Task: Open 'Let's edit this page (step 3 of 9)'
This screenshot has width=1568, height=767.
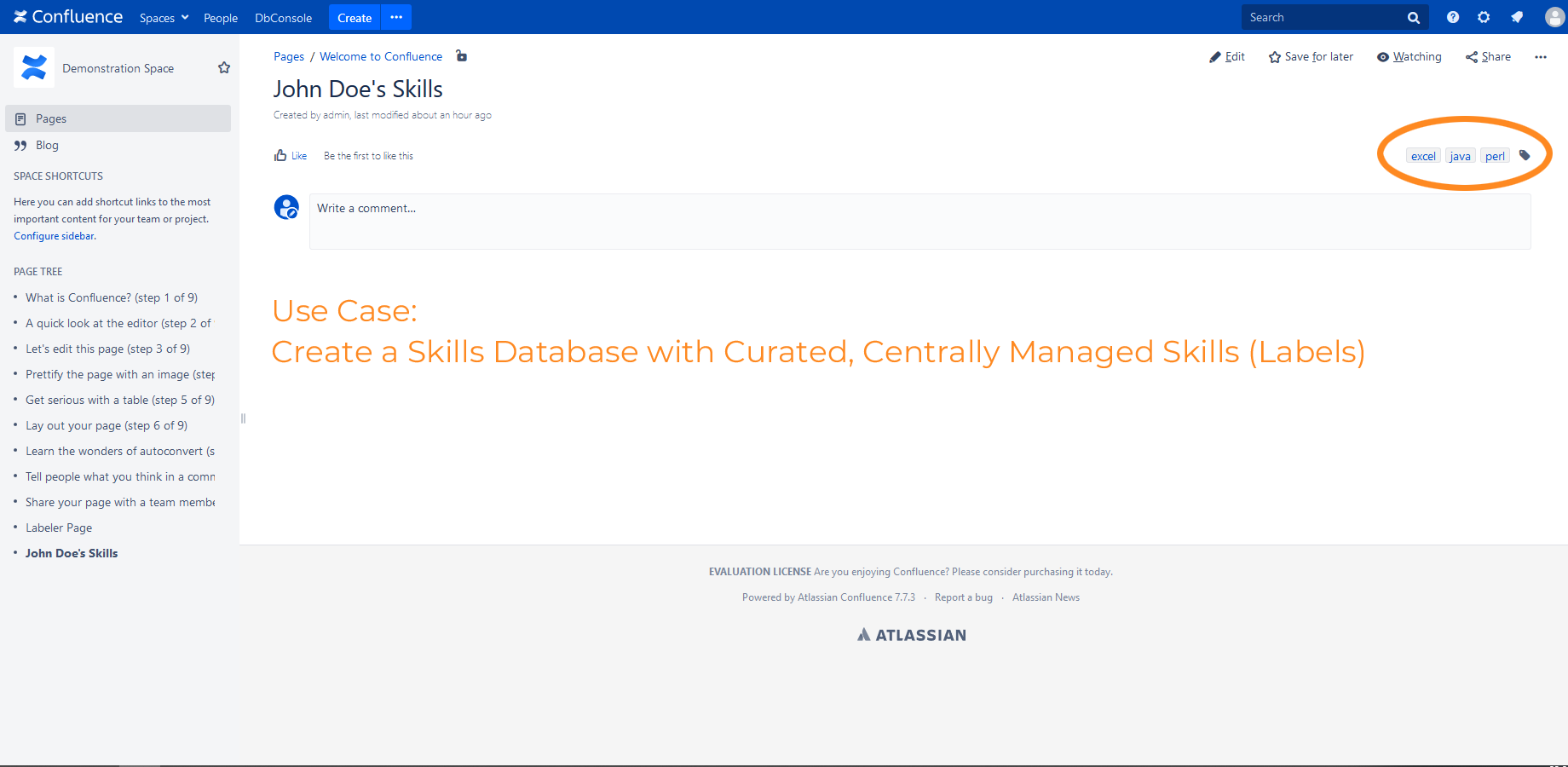Action: pos(107,349)
